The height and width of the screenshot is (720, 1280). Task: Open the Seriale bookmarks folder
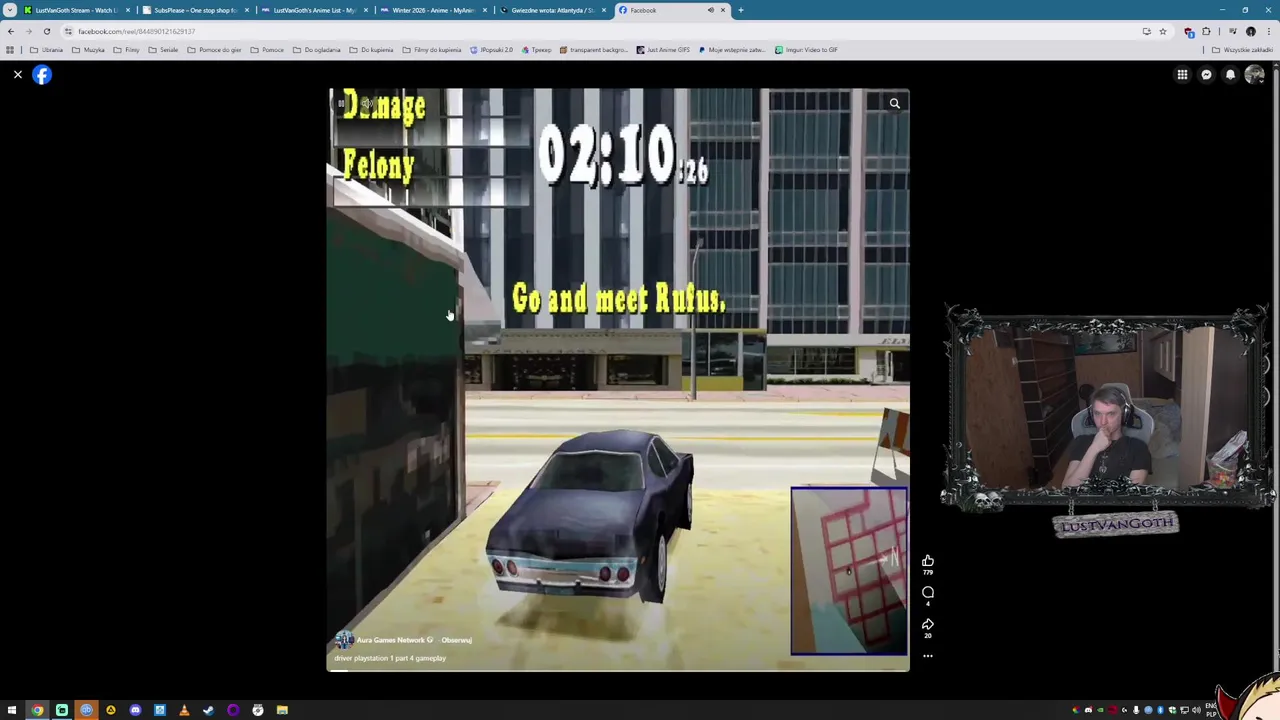coord(164,50)
